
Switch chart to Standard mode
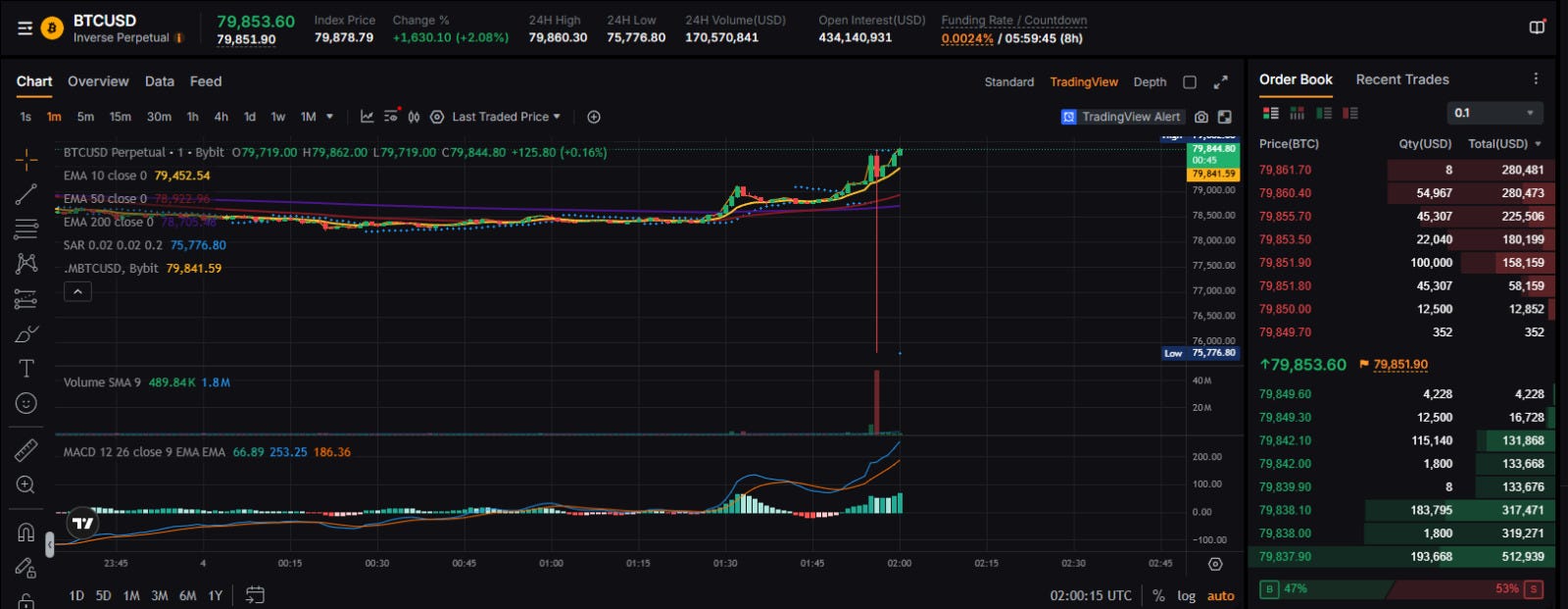click(1009, 82)
